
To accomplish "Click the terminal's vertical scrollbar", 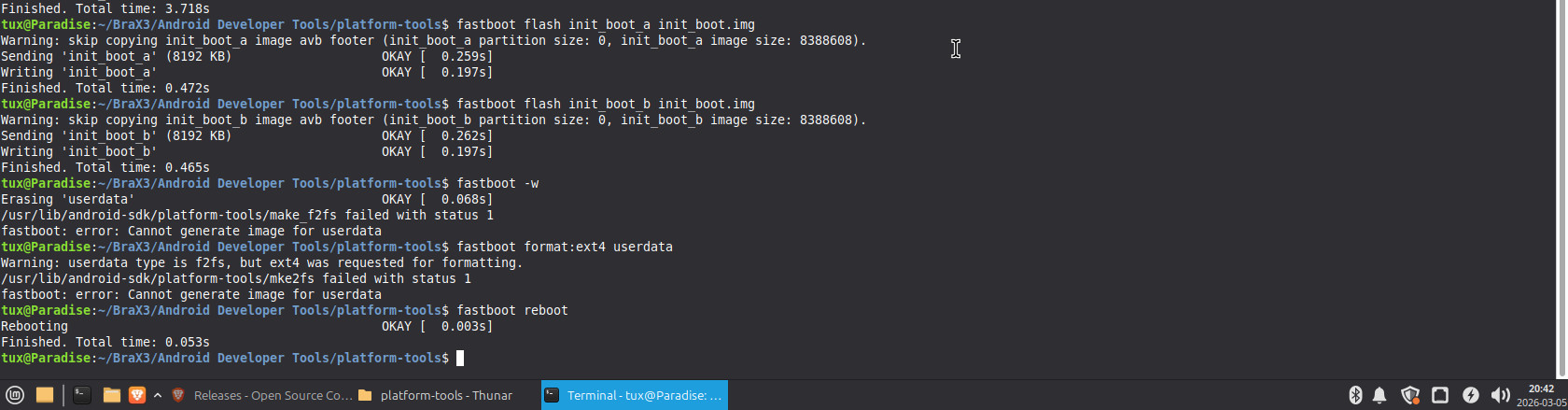I will click(x=1561, y=187).
